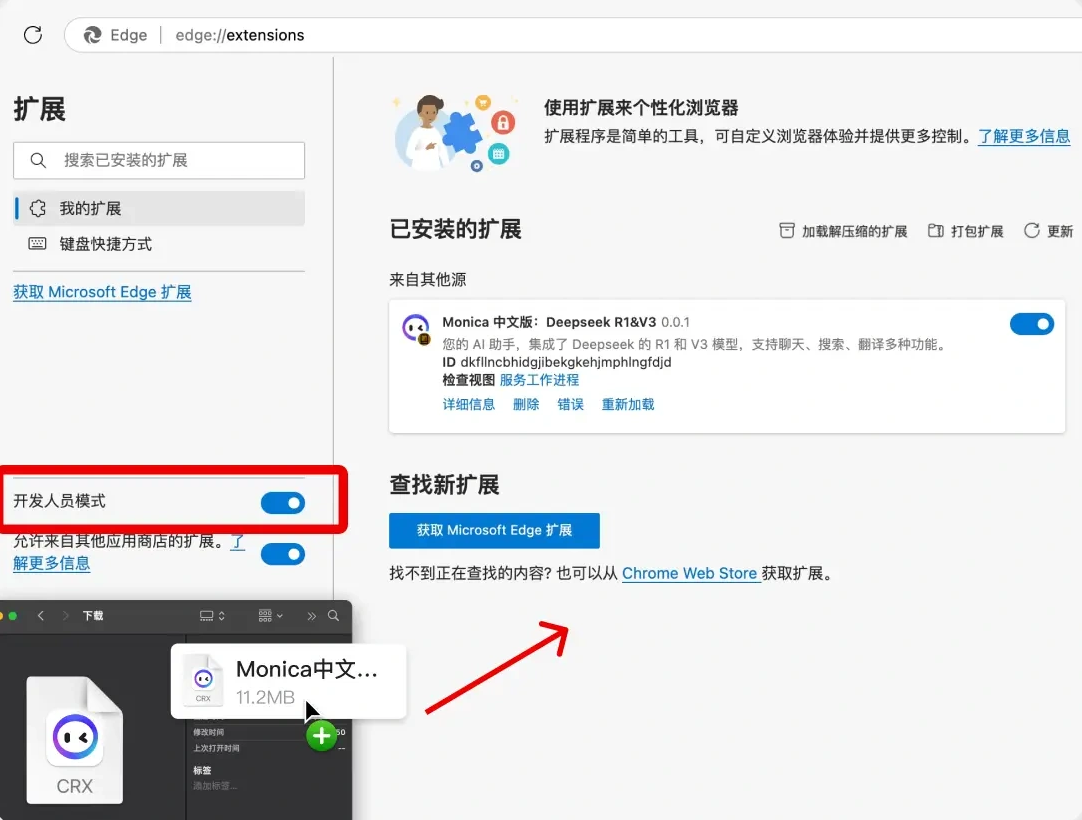This screenshot has width=1082, height=820.
Task: Click the blue 获取 Microsoft Edge 扩展 button
Action: [x=494, y=530]
